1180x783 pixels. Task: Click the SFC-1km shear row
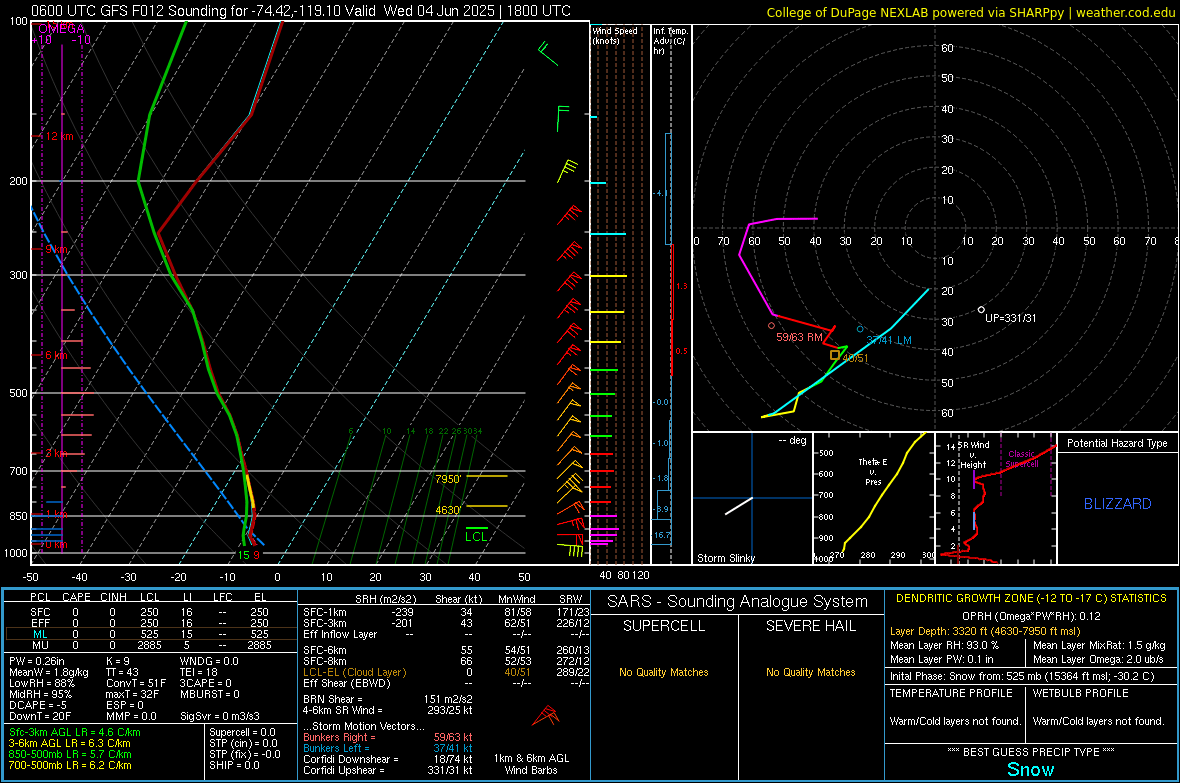pos(446,612)
